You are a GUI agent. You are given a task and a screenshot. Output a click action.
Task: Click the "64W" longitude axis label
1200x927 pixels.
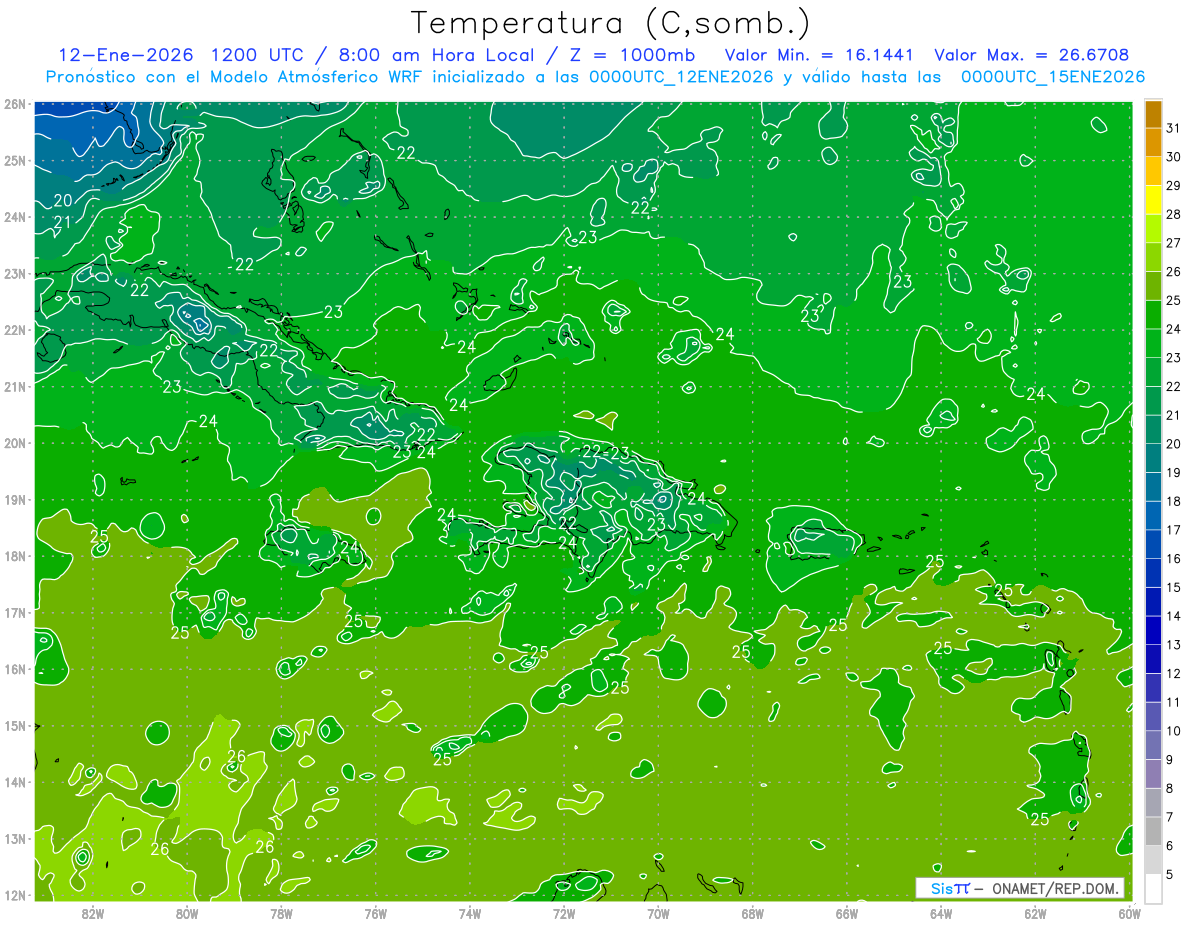[941, 912]
